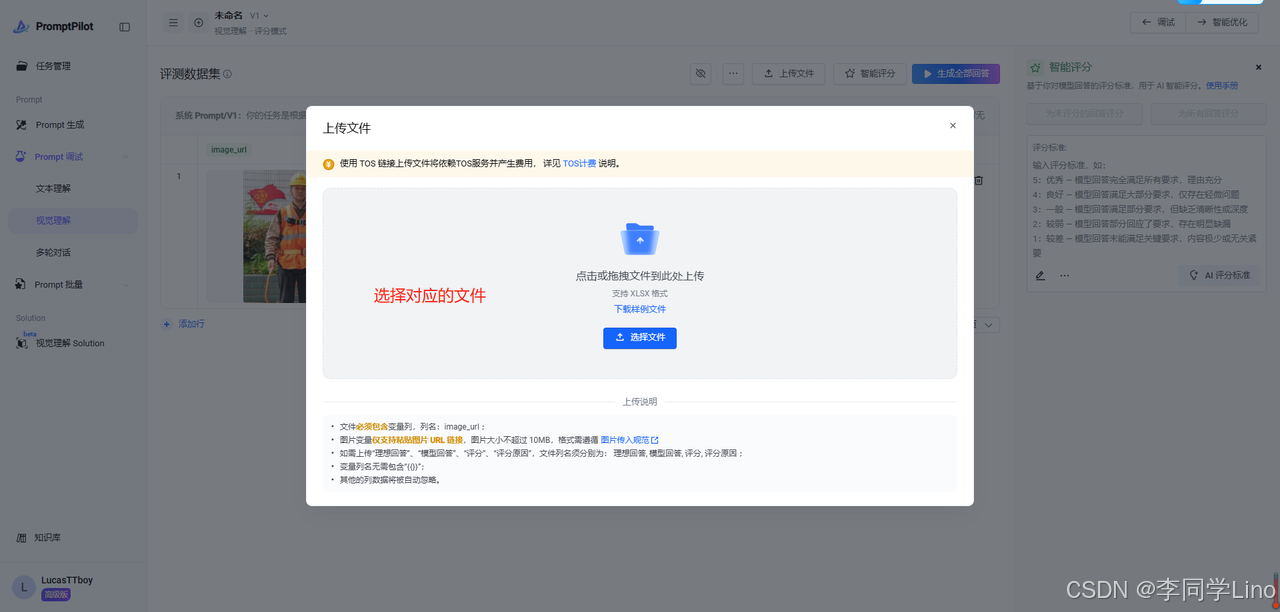Toggle the hide-columns eye icon
Screen dimensions: 1280x612
pos(701,73)
